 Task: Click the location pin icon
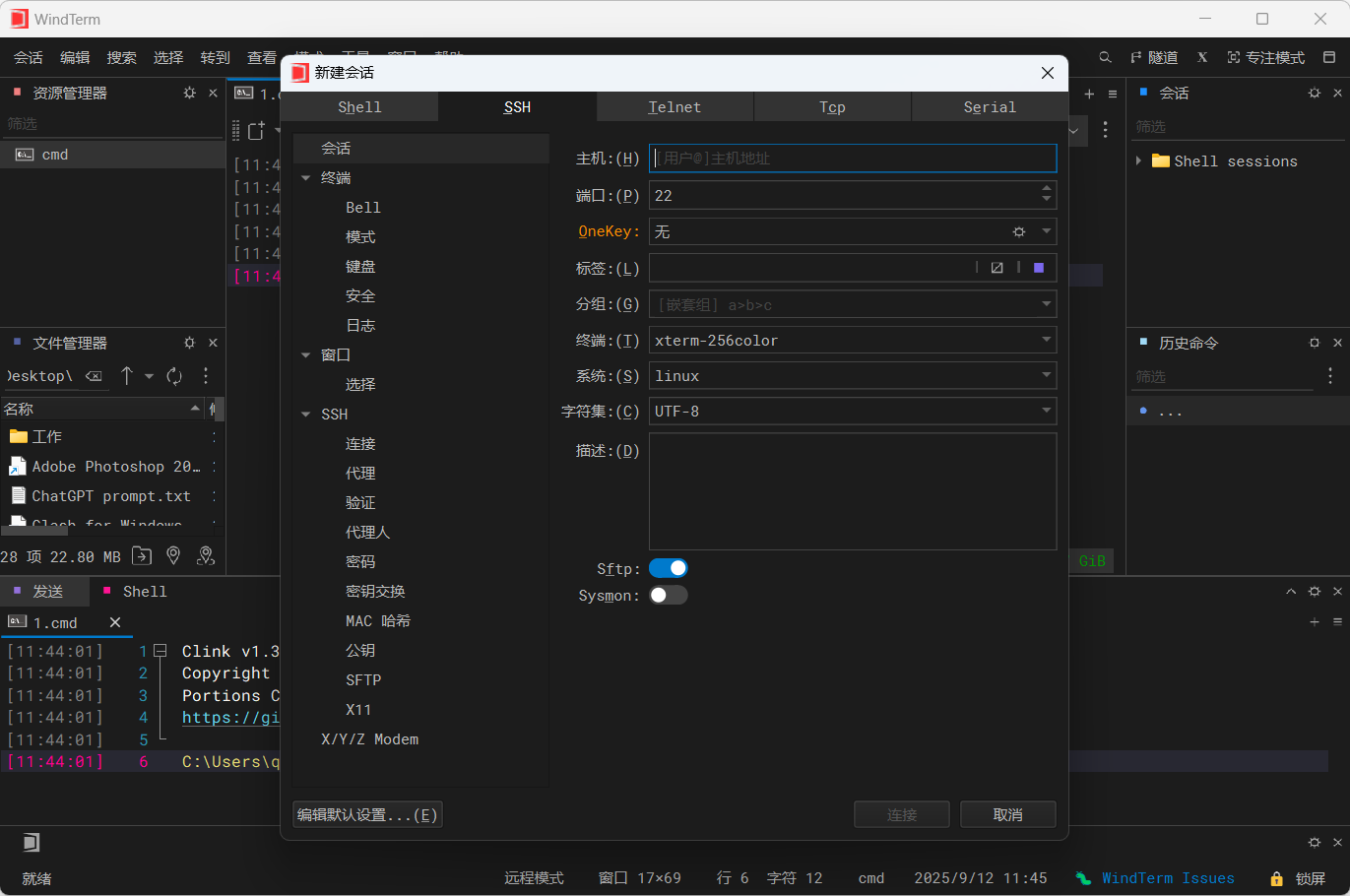point(173,556)
